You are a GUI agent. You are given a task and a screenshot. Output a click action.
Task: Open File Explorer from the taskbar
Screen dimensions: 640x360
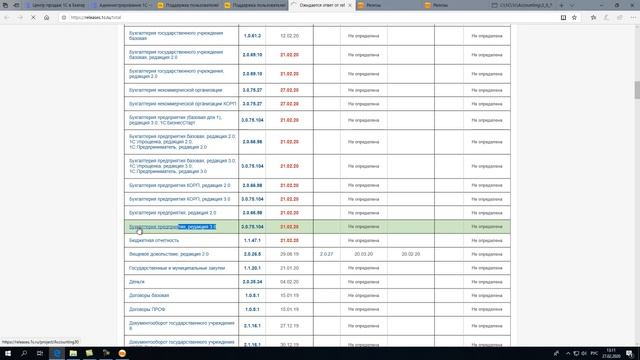click(73, 353)
